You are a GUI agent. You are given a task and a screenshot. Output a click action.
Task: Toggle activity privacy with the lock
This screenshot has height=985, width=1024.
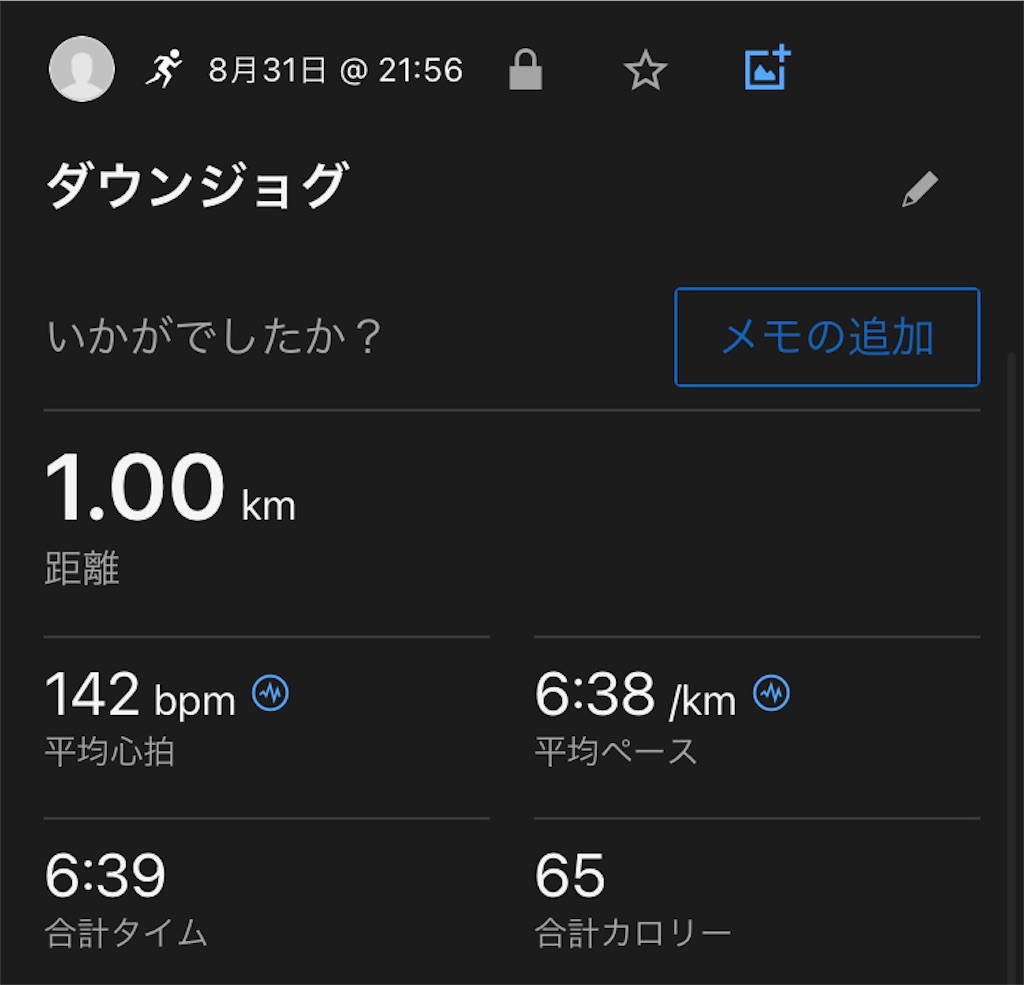tap(527, 70)
